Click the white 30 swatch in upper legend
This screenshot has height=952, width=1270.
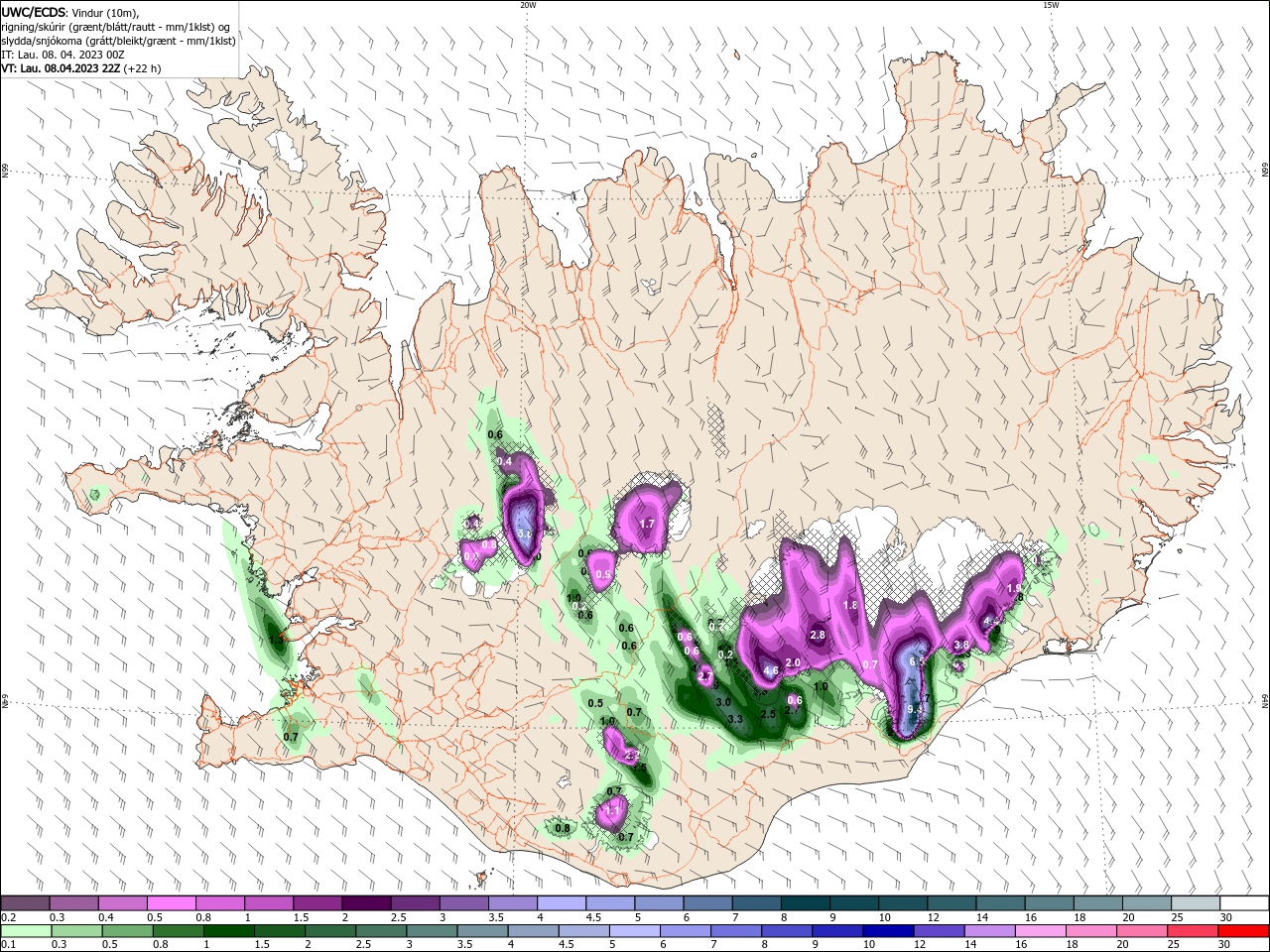click(x=1244, y=903)
